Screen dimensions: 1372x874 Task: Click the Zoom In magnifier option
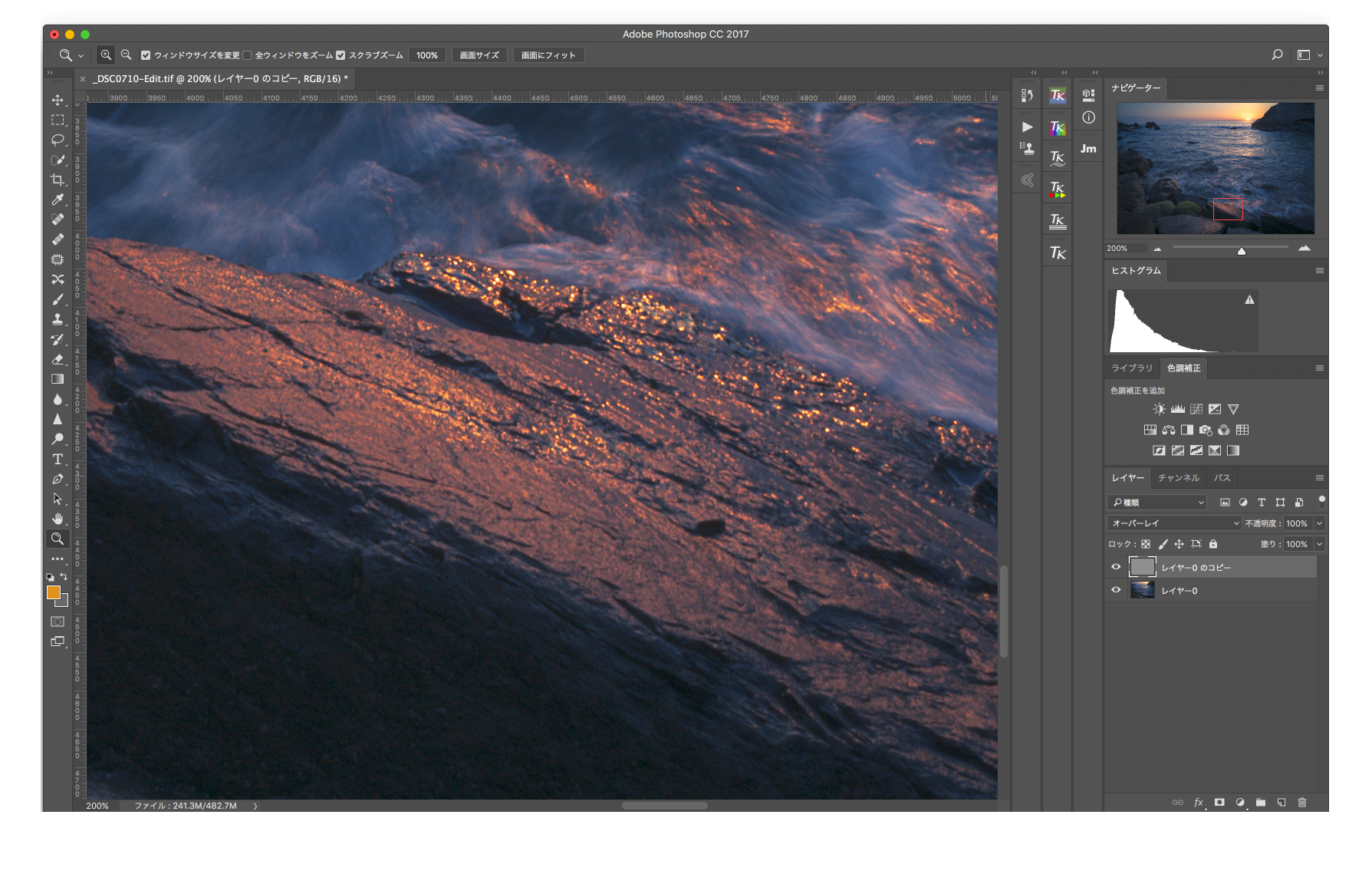(106, 55)
